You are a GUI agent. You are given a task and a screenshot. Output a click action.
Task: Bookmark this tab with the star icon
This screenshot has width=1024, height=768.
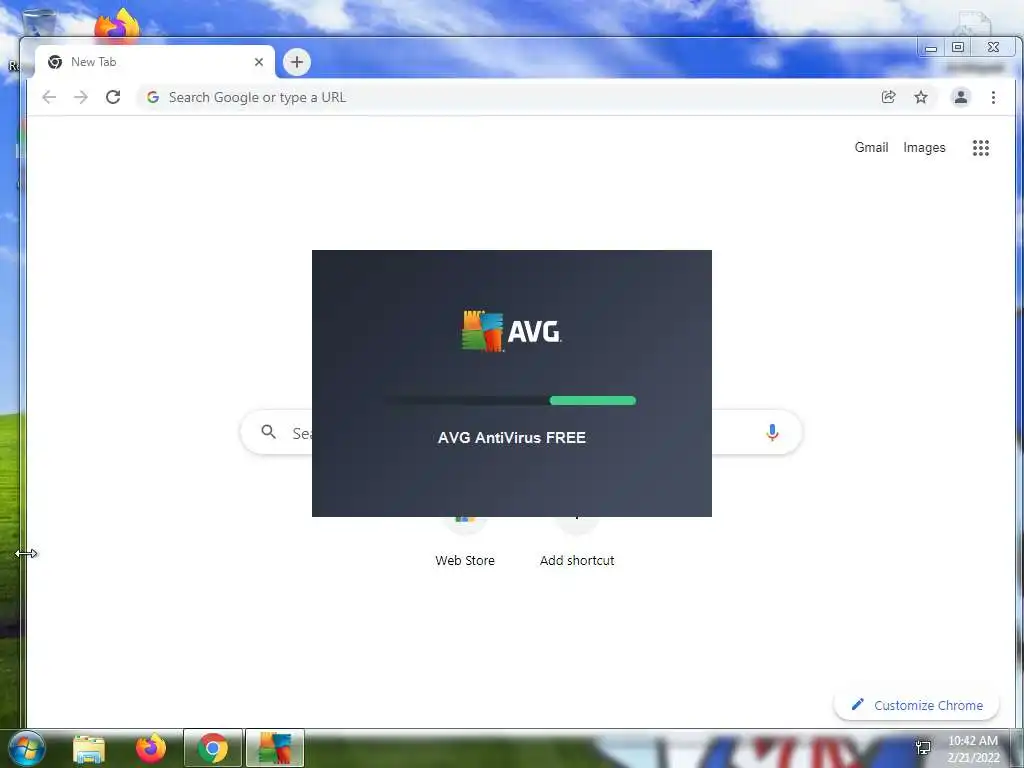[921, 97]
